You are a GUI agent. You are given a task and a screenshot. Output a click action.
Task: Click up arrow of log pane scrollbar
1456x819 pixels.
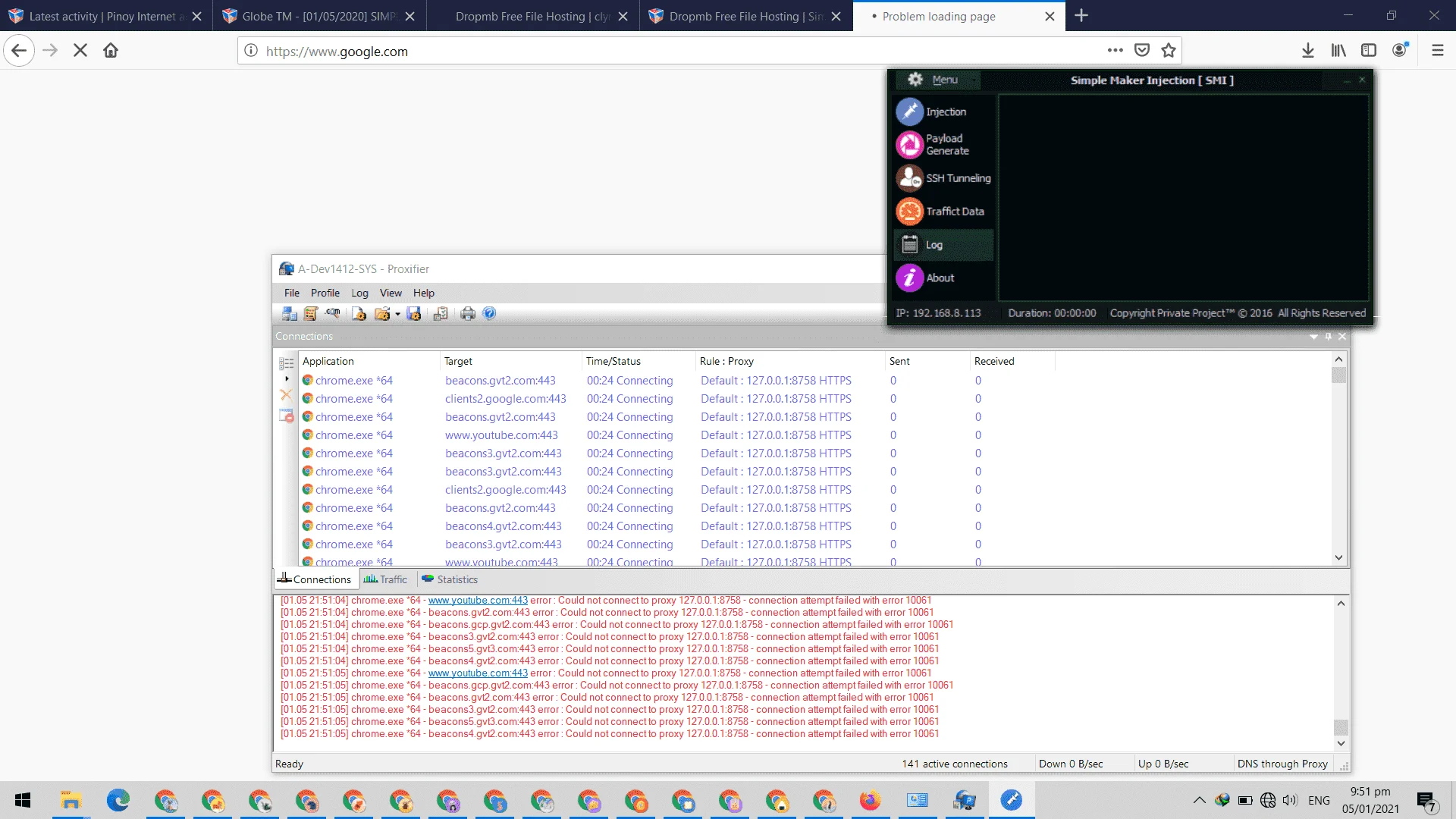(x=1341, y=604)
